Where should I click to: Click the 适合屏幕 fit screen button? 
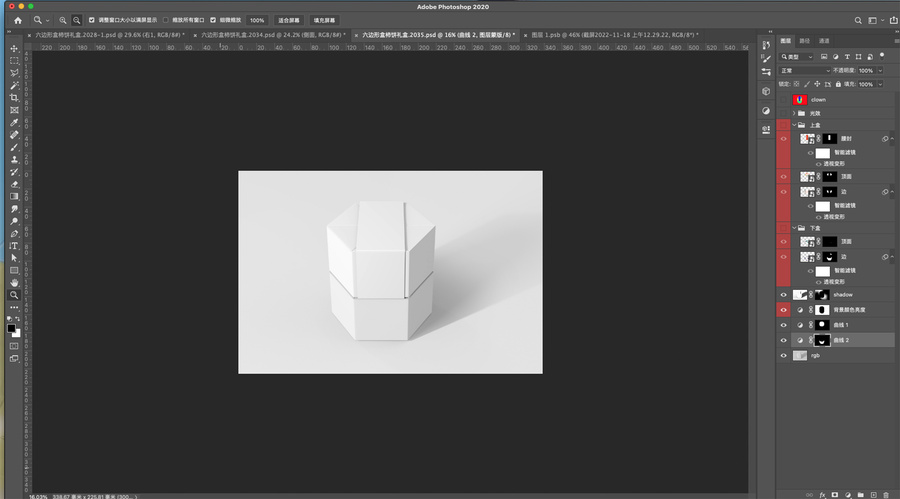289,20
